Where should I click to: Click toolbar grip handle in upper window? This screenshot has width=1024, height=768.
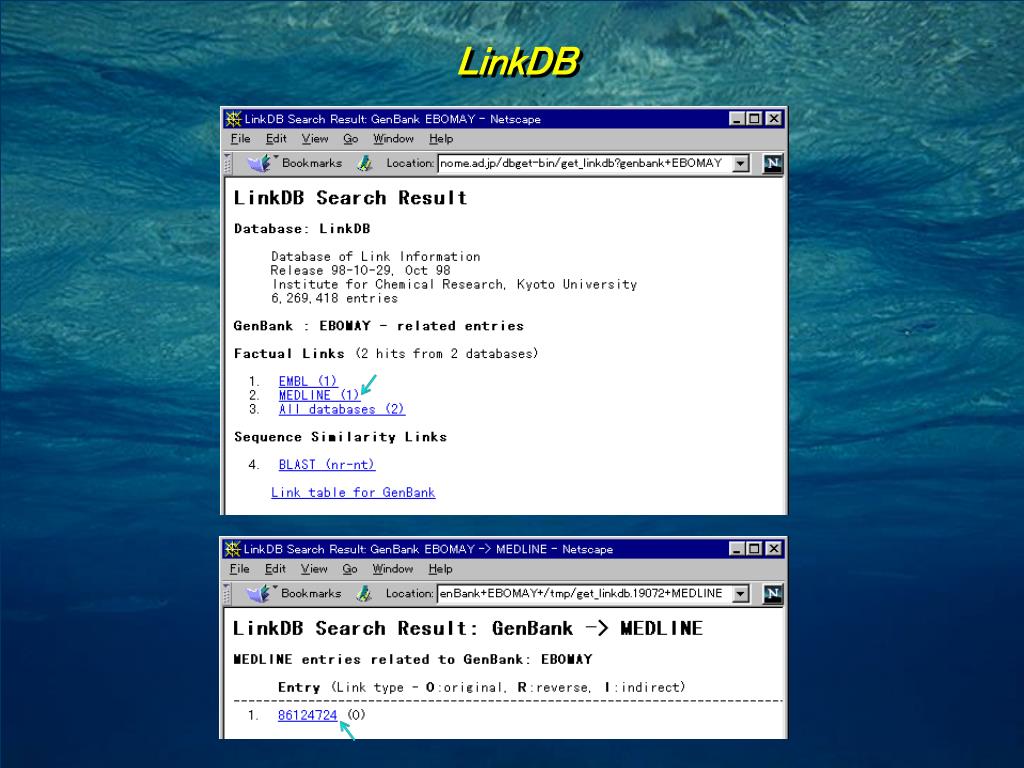tap(228, 163)
